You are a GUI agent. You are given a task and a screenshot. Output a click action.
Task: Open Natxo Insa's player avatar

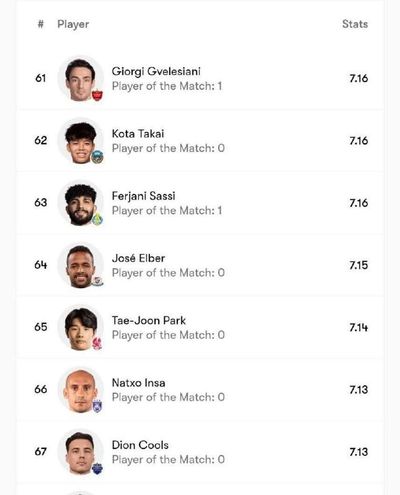coord(80,390)
